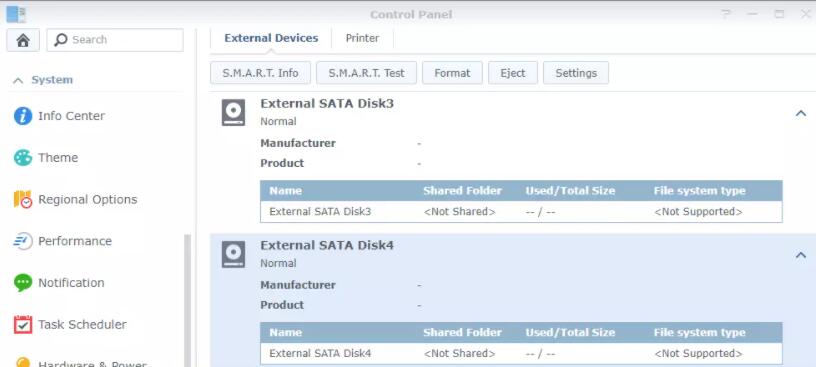Open Task Scheduler calendar icon
This screenshot has height=367, width=816.
point(23,324)
